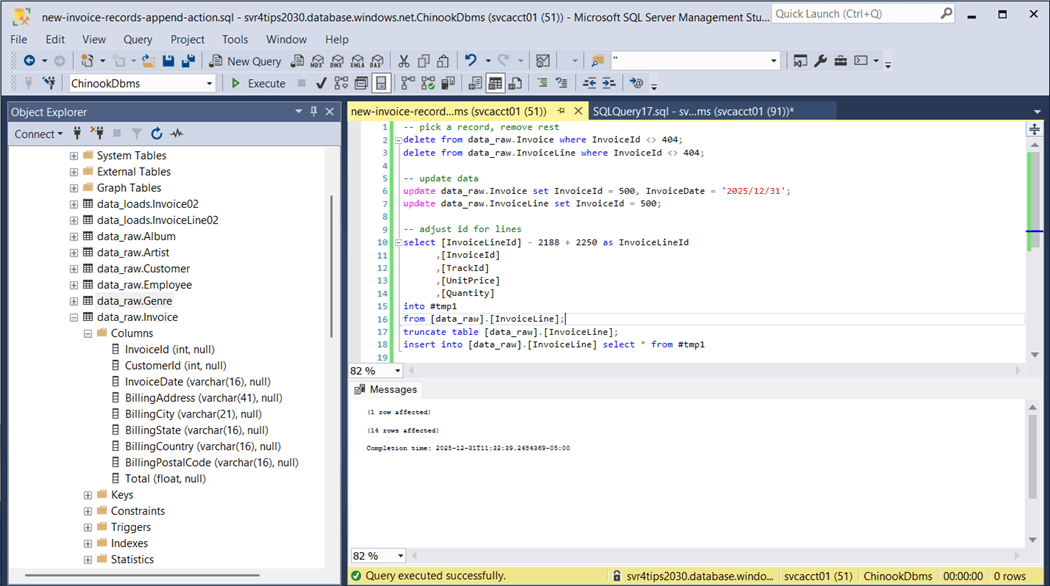1050x586 pixels.
Task: Click the New Query button
Action: click(245, 61)
